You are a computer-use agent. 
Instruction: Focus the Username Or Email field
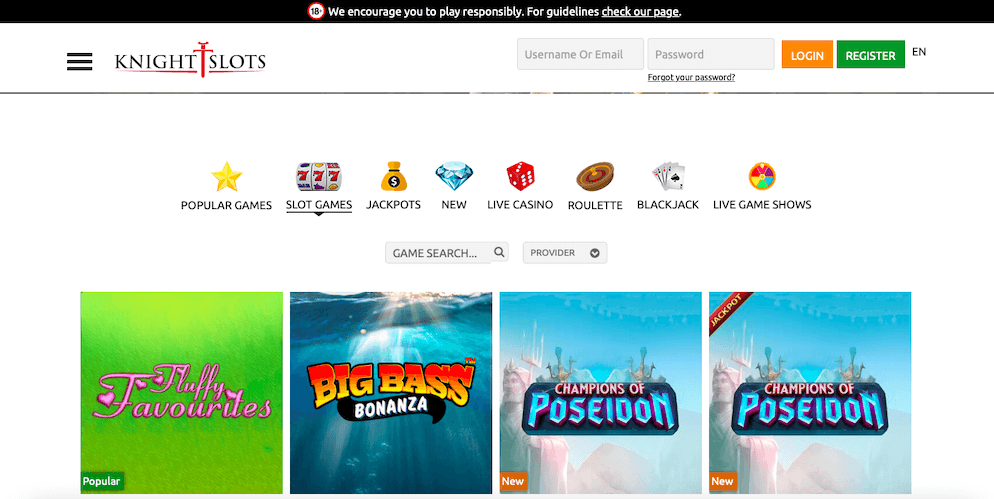point(580,55)
